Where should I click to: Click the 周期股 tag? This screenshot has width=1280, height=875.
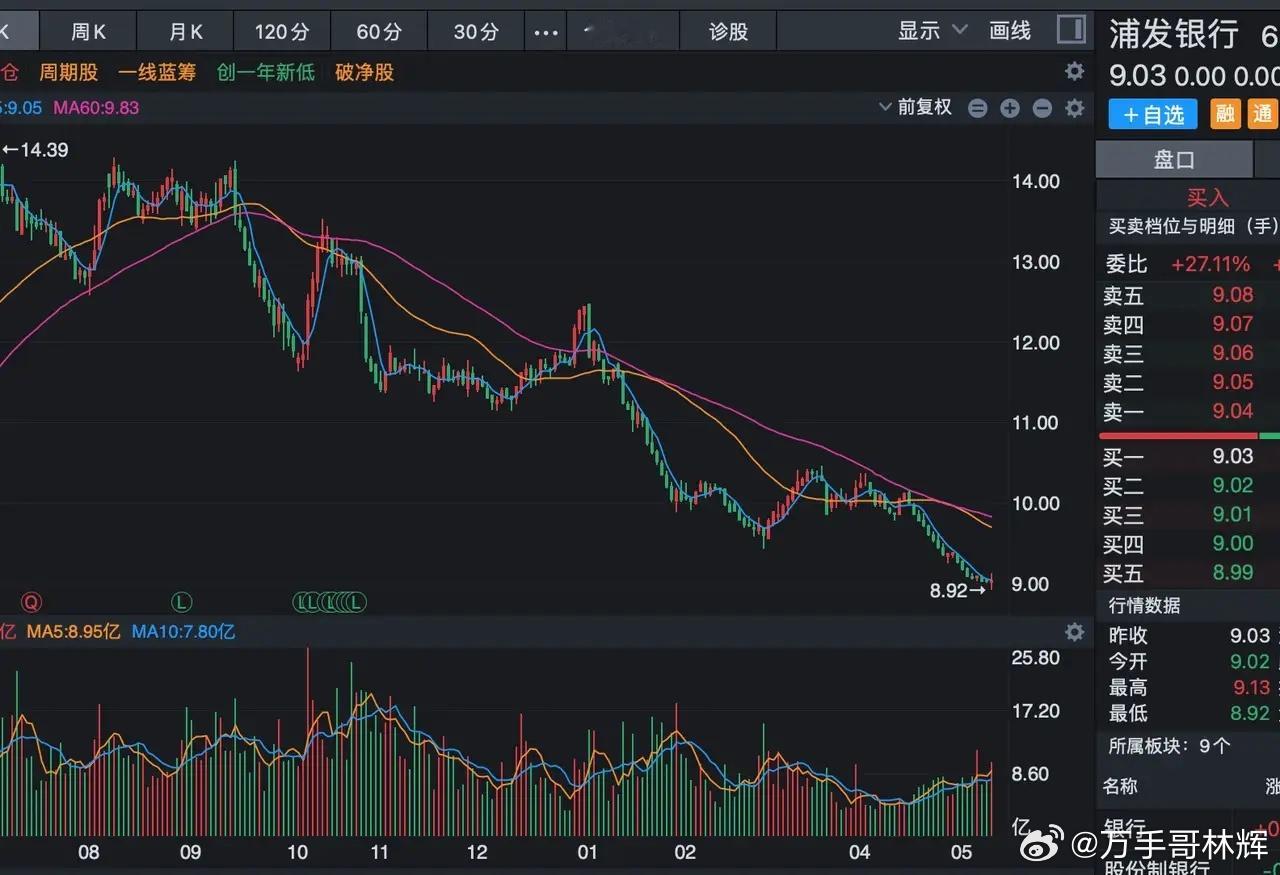69,73
